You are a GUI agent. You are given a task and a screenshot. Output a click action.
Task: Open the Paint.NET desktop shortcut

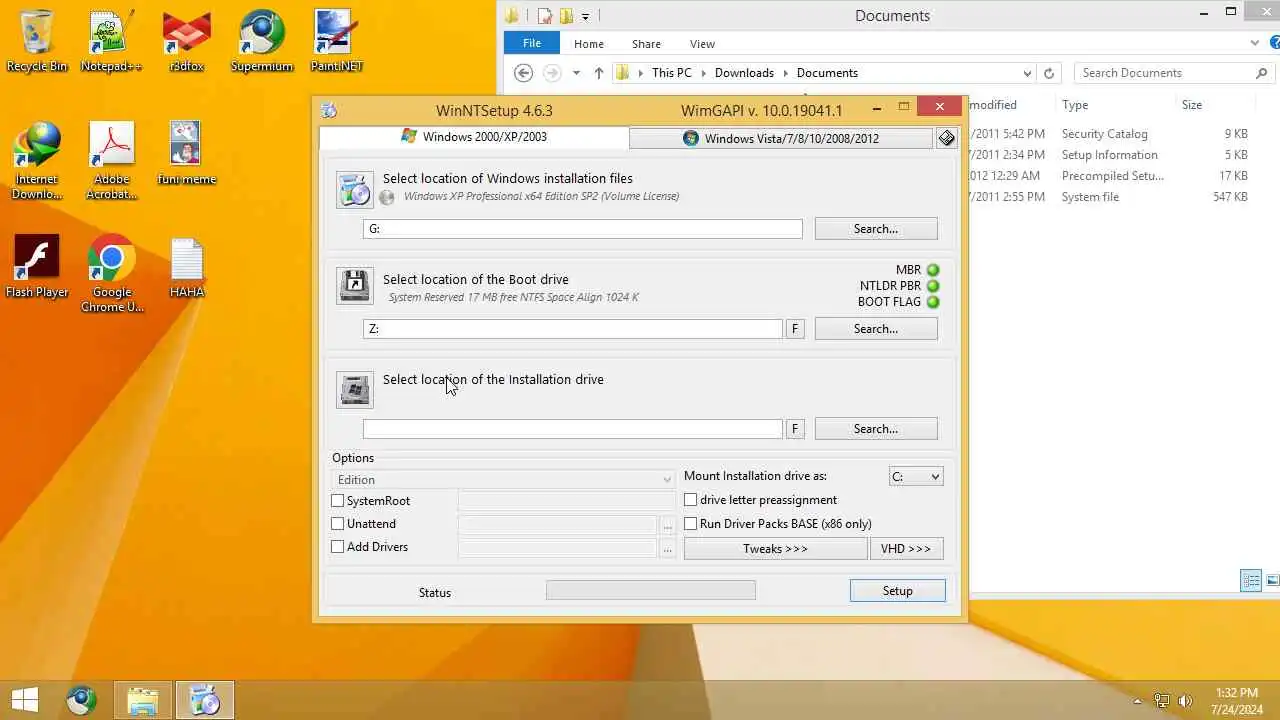tap(336, 41)
